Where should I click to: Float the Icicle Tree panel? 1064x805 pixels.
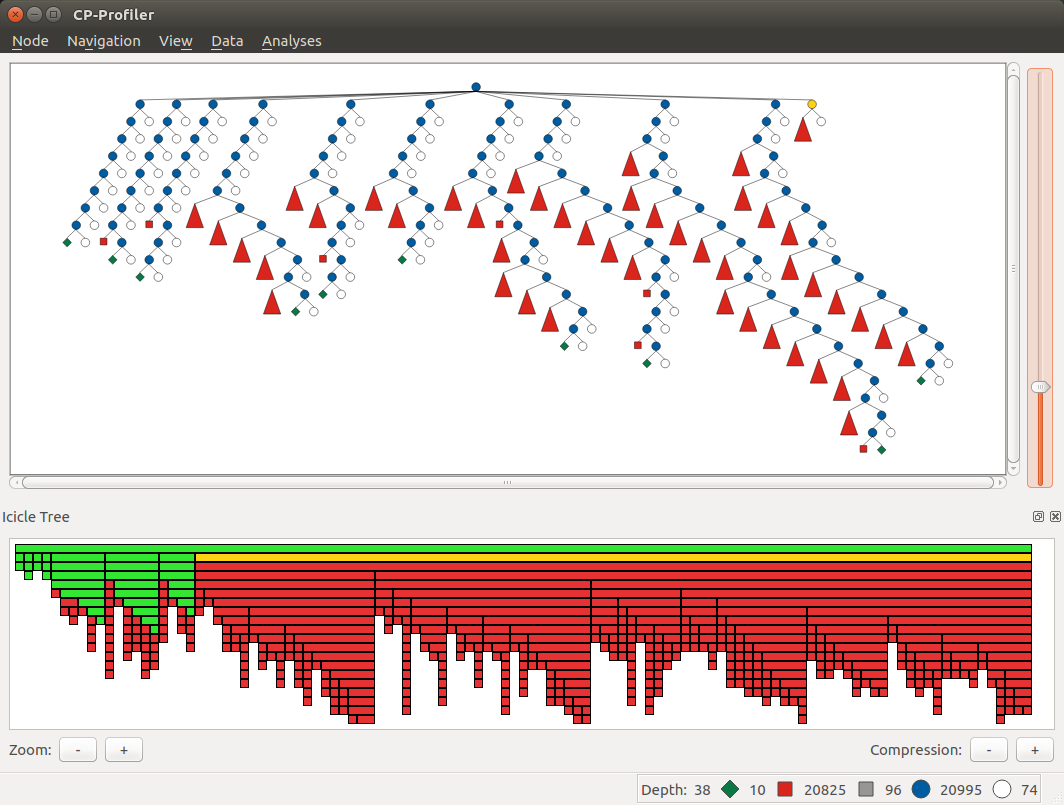pos(1038,517)
